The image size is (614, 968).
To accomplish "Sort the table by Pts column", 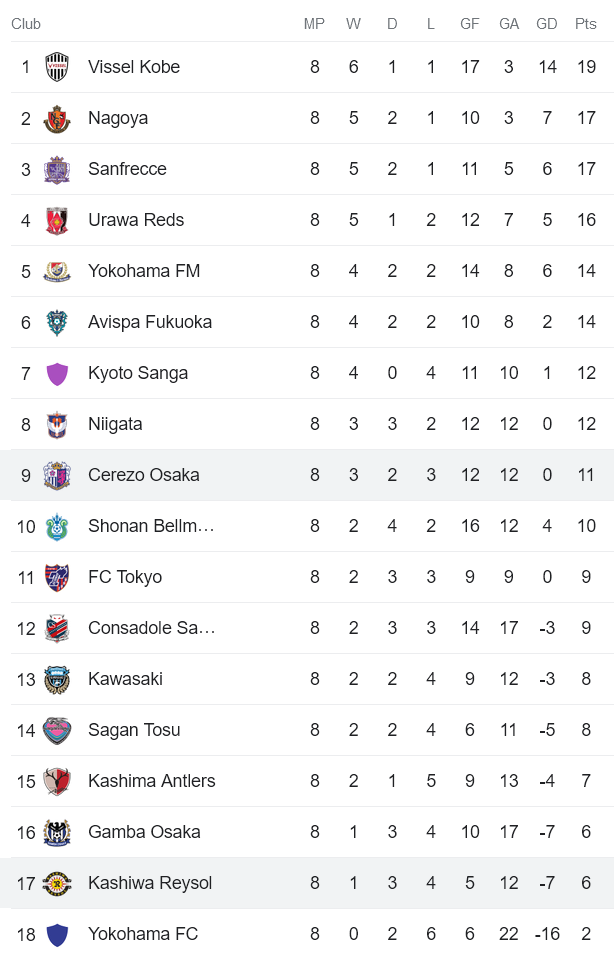I will pyautogui.click(x=588, y=24).
